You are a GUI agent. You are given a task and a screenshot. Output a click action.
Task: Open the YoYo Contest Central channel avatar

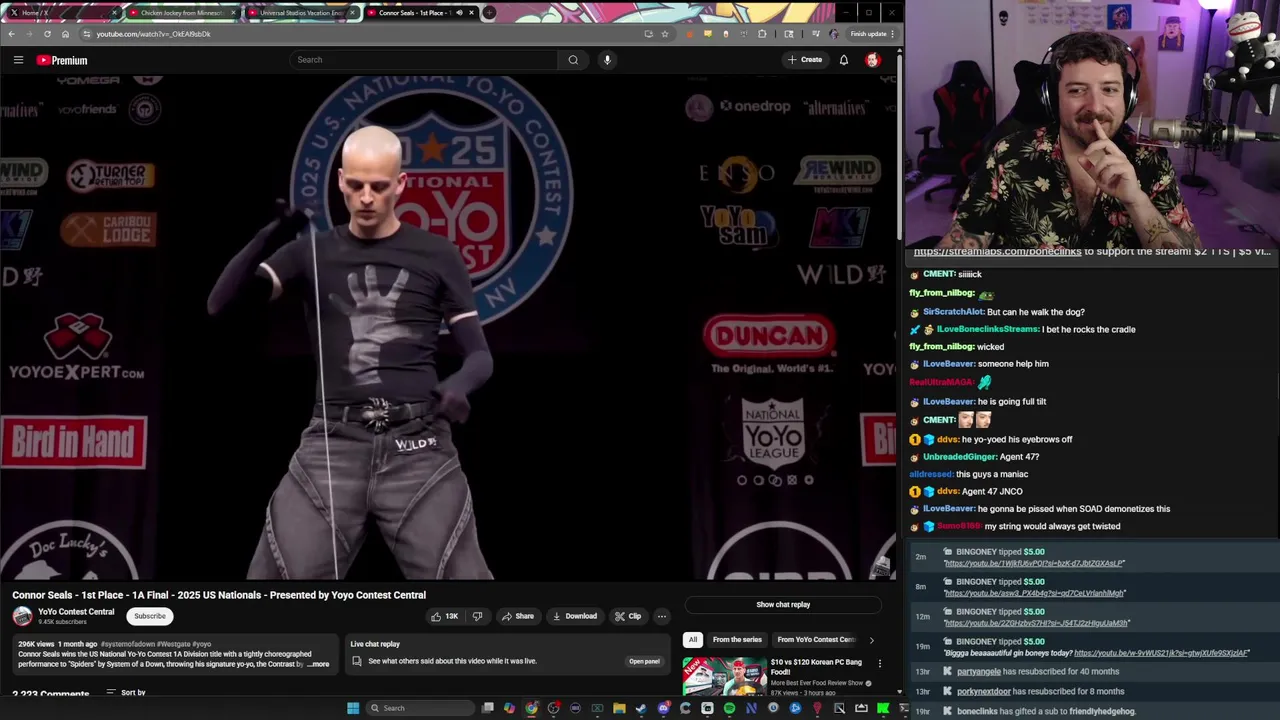(22, 616)
